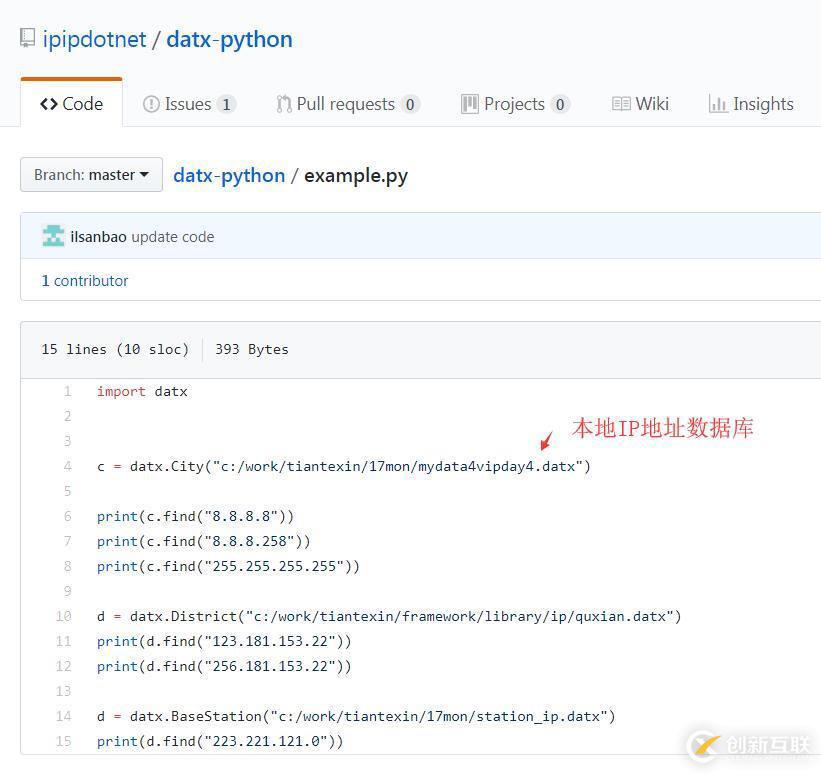Expand the Branch: master dropdown
This screenshot has height=775, width=821.
(91, 175)
